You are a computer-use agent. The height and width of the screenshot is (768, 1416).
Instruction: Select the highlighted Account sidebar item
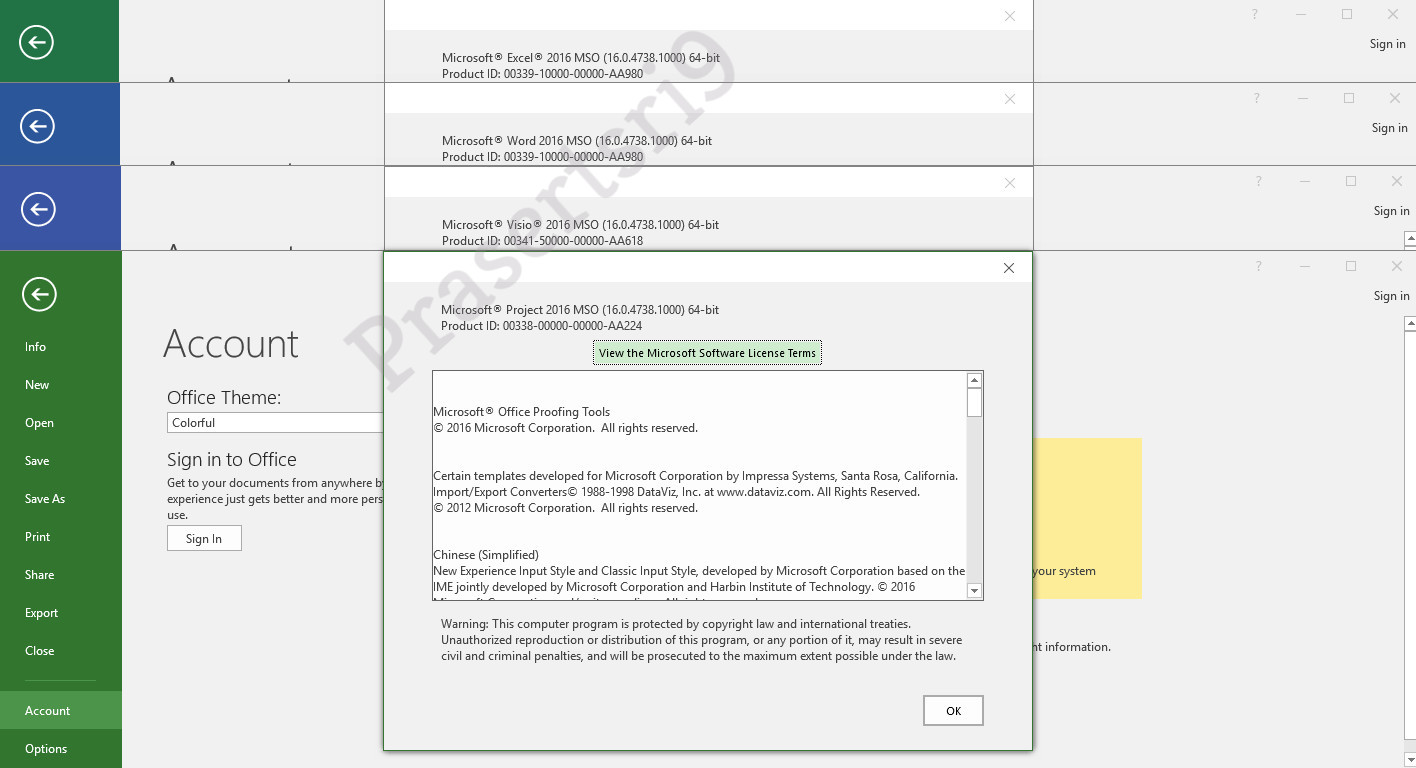click(60, 711)
